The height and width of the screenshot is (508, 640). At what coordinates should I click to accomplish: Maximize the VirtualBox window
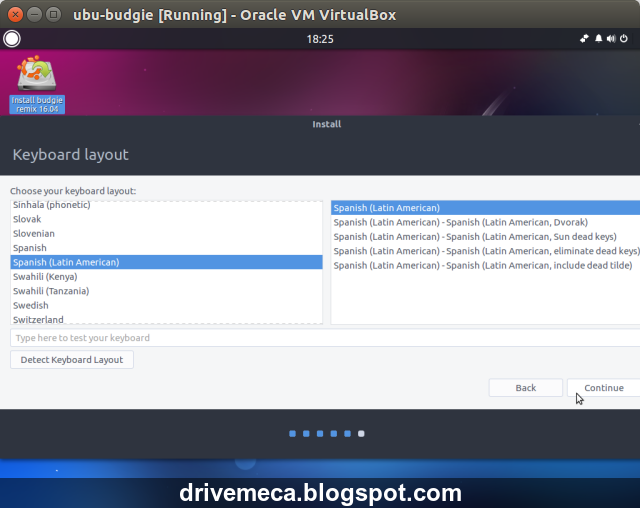[x=53, y=15]
